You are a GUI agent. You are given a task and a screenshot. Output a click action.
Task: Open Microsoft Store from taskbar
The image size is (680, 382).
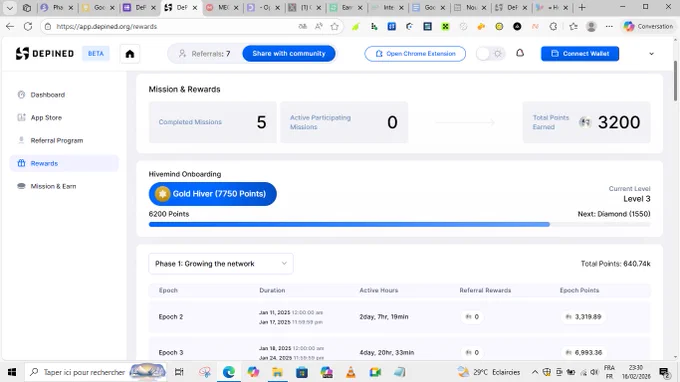tap(302, 372)
